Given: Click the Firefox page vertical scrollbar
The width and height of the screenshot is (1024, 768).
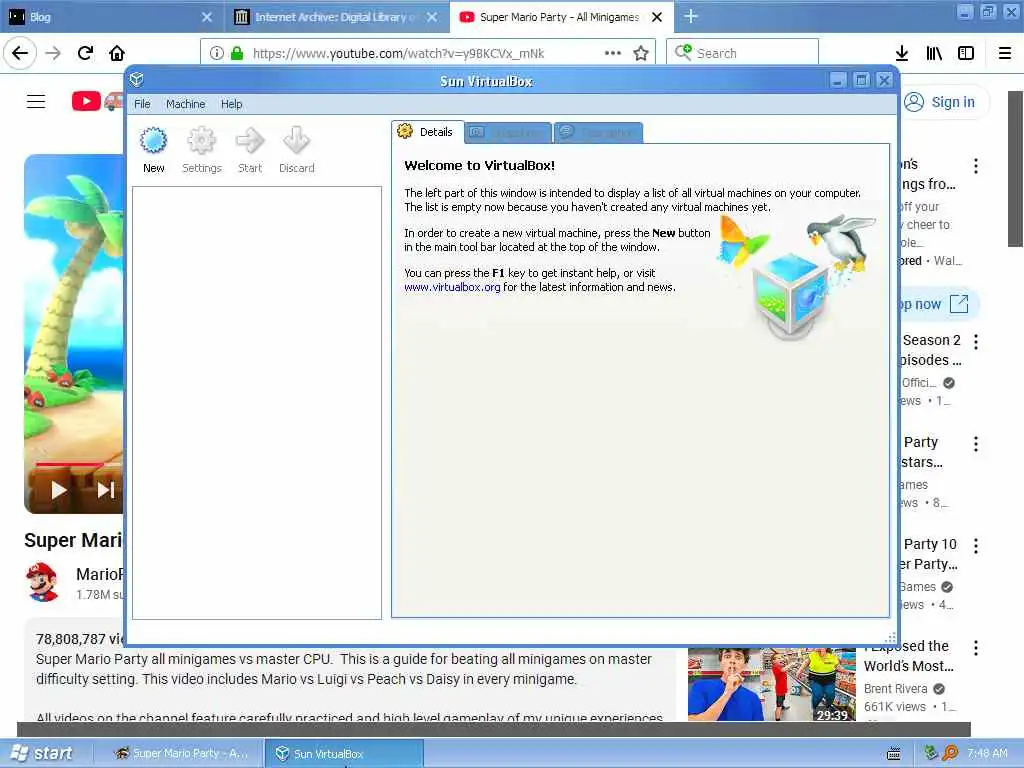Looking at the screenshot, I should pyautogui.click(x=1015, y=168).
